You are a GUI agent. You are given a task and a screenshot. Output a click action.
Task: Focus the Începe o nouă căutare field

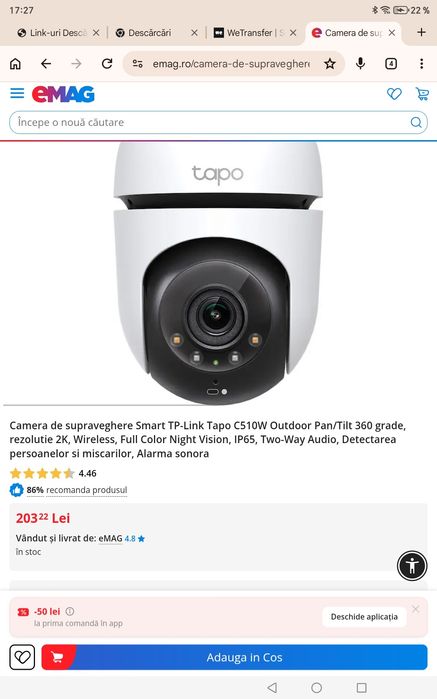(x=210, y=122)
